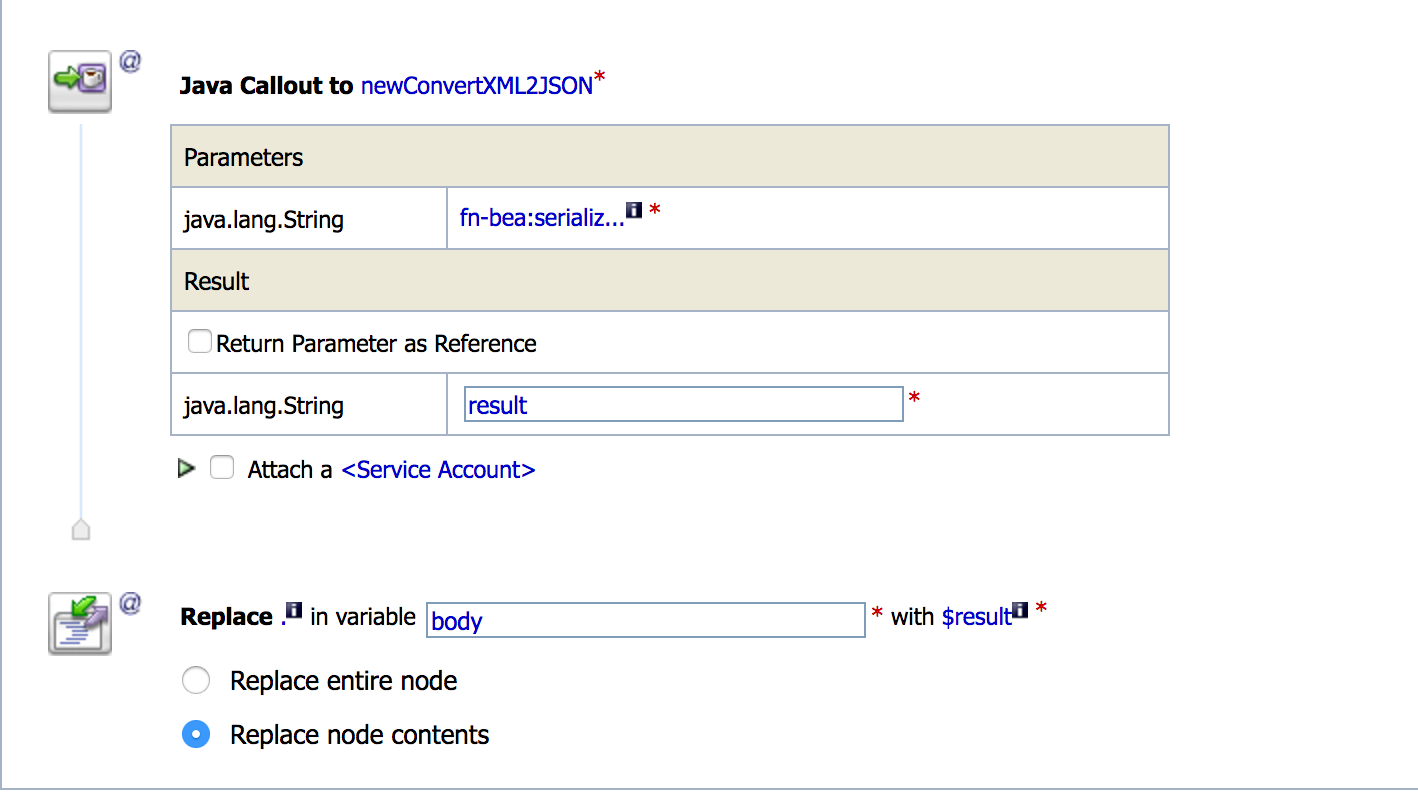Click info icon after the Replace XPath dot
Viewport: 1418px width, 792px height.
(294, 610)
